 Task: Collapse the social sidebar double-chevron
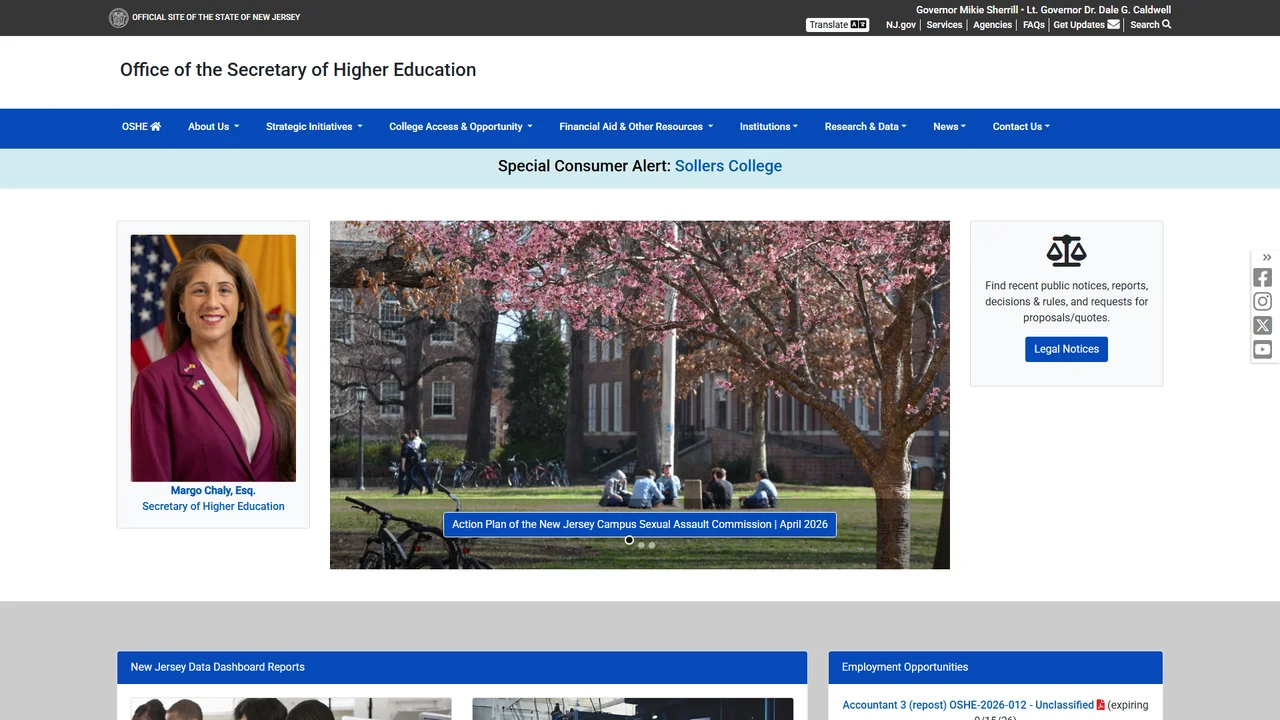click(1267, 258)
